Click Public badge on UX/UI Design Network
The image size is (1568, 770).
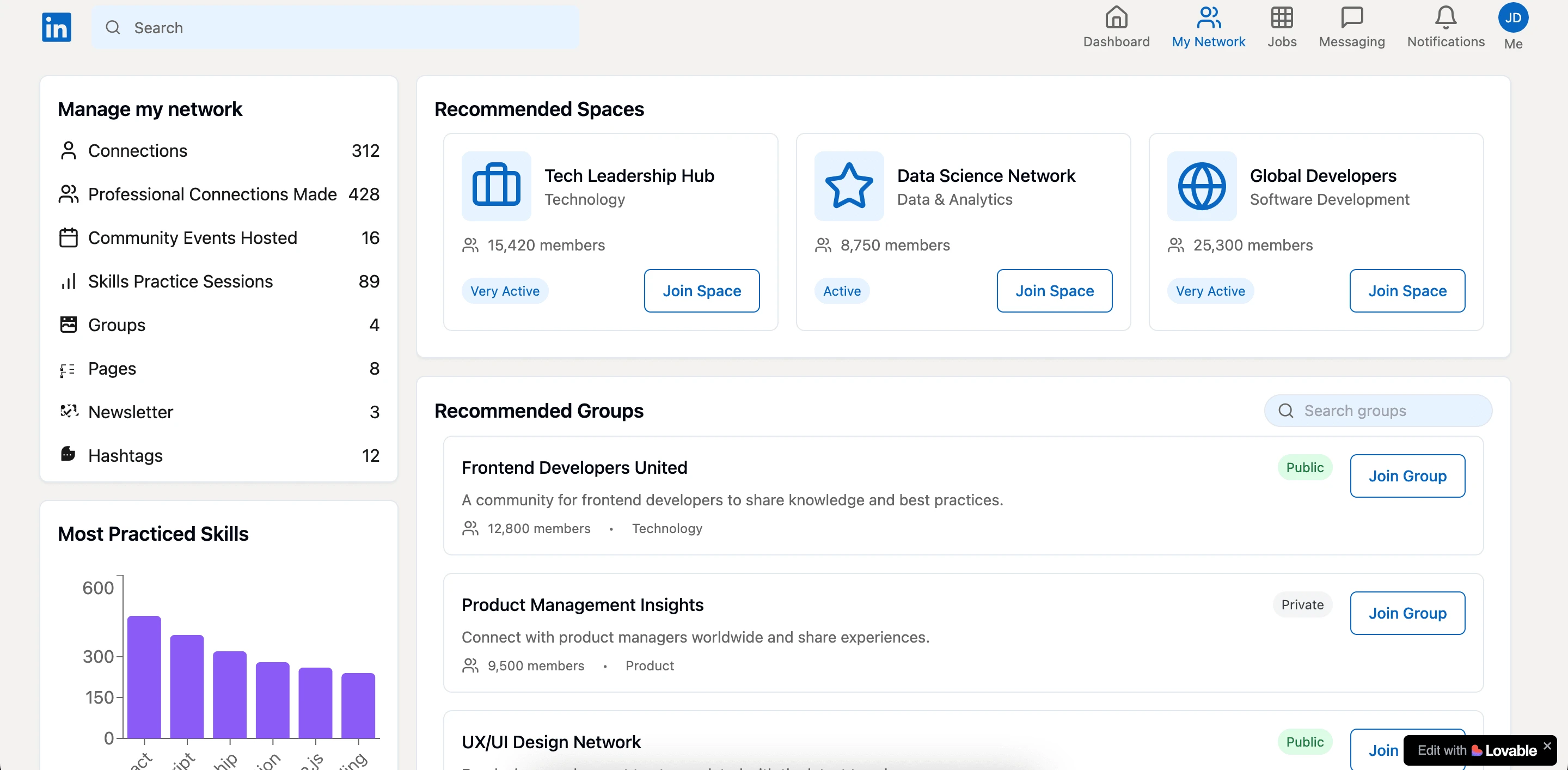pyautogui.click(x=1304, y=741)
